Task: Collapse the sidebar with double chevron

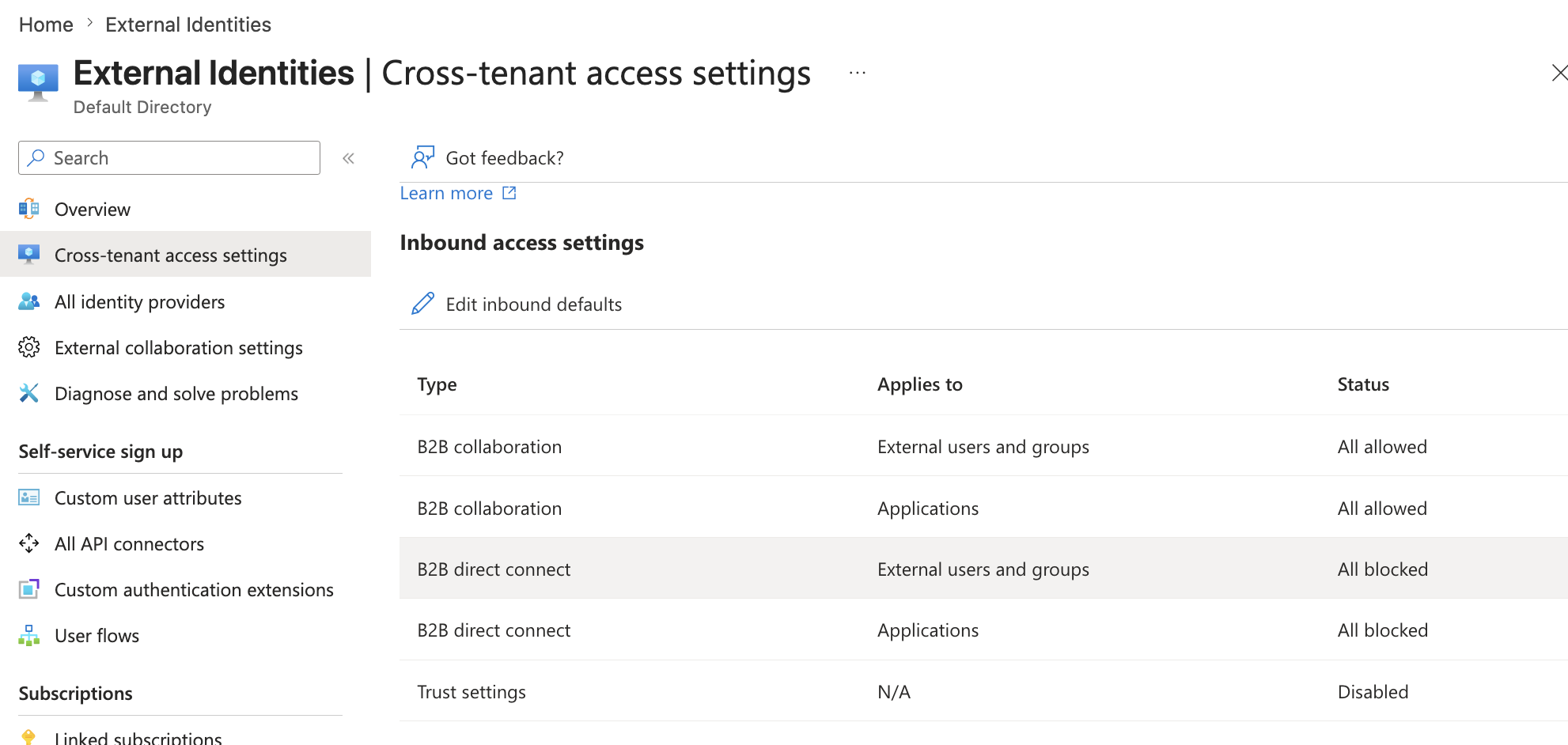Action: (x=348, y=158)
